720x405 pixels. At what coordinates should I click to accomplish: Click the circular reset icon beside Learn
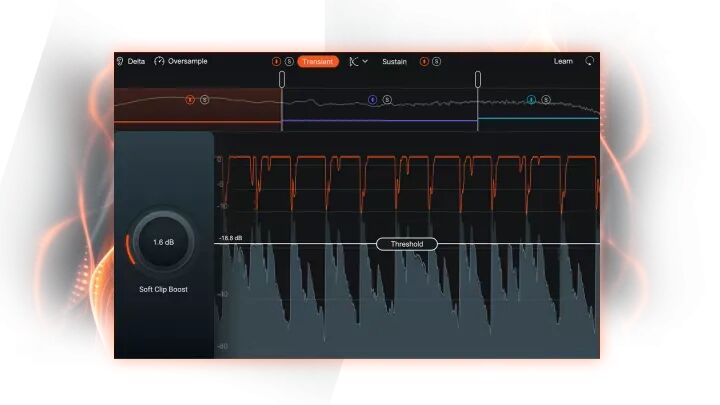tap(589, 61)
